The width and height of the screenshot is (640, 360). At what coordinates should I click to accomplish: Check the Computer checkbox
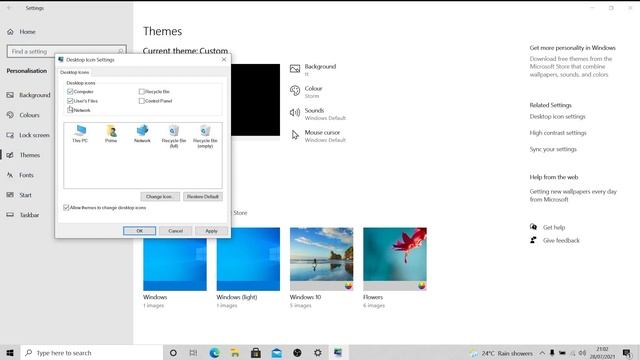pyautogui.click(x=70, y=91)
